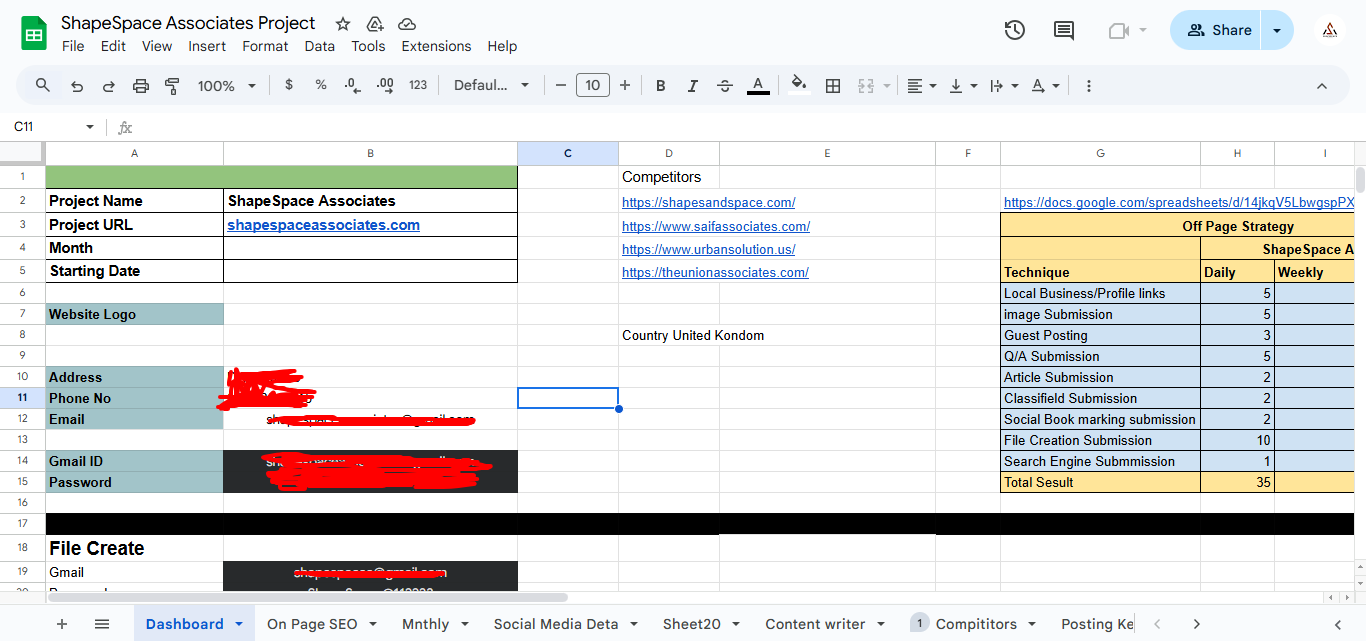Screen dimensions: 1366x641
Task: Open the horizontal align dropdown
Action: coord(921,86)
